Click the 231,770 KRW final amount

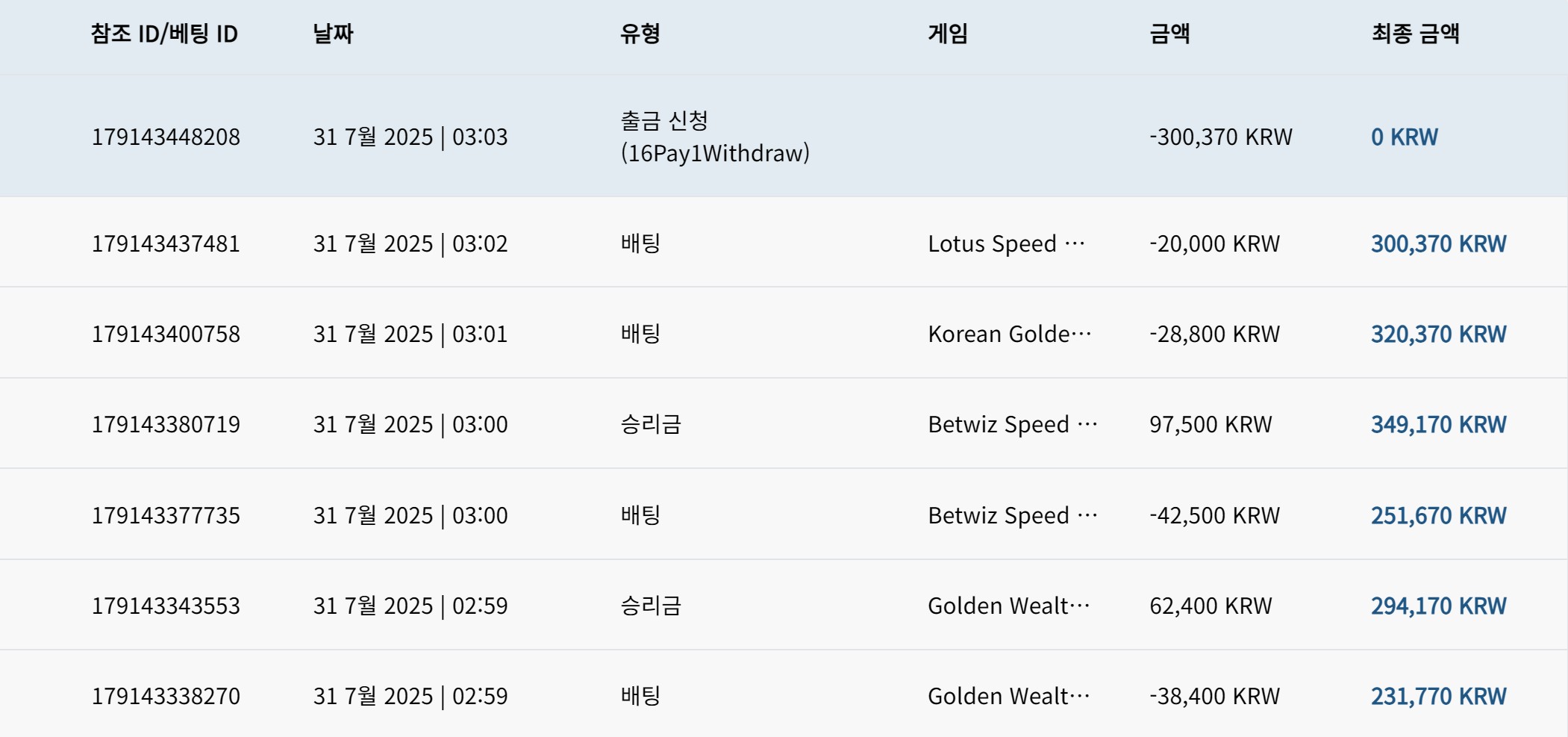coord(1438,696)
